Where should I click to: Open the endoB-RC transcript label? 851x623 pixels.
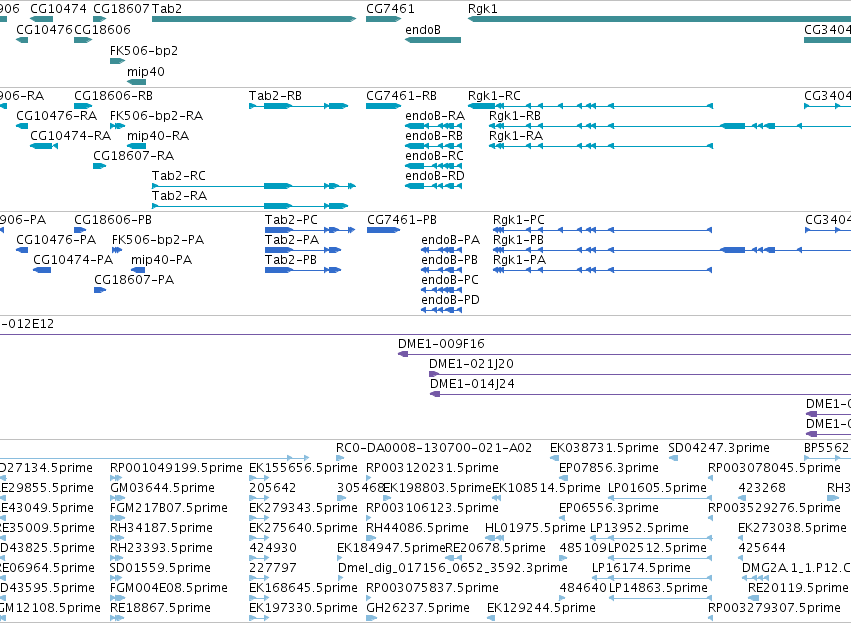[x=434, y=156]
